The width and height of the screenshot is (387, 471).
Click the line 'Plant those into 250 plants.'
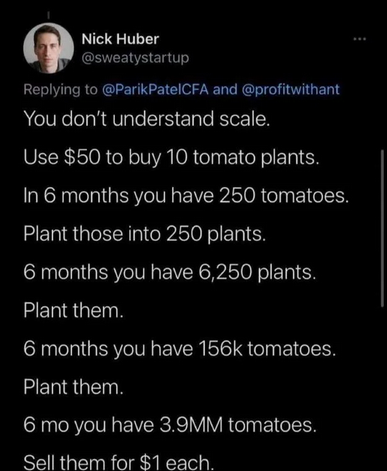pos(145,234)
